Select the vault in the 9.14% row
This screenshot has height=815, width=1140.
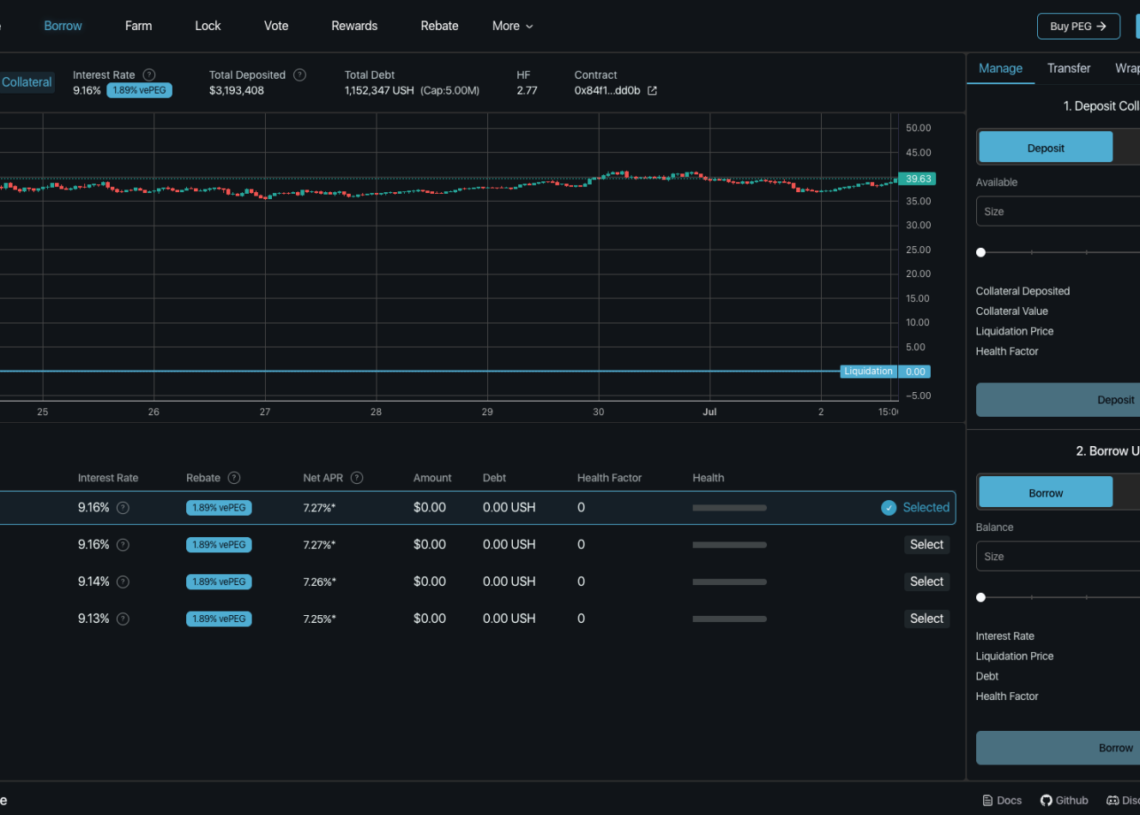click(x=926, y=582)
